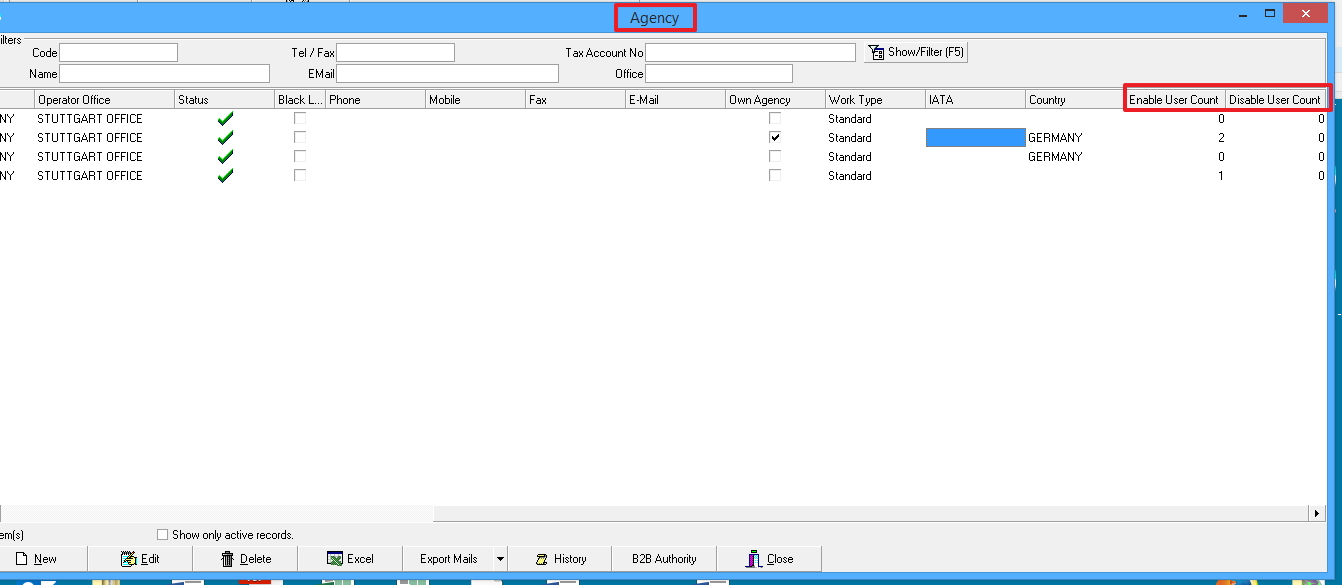Export the list with the Excel icon

pos(334,559)
